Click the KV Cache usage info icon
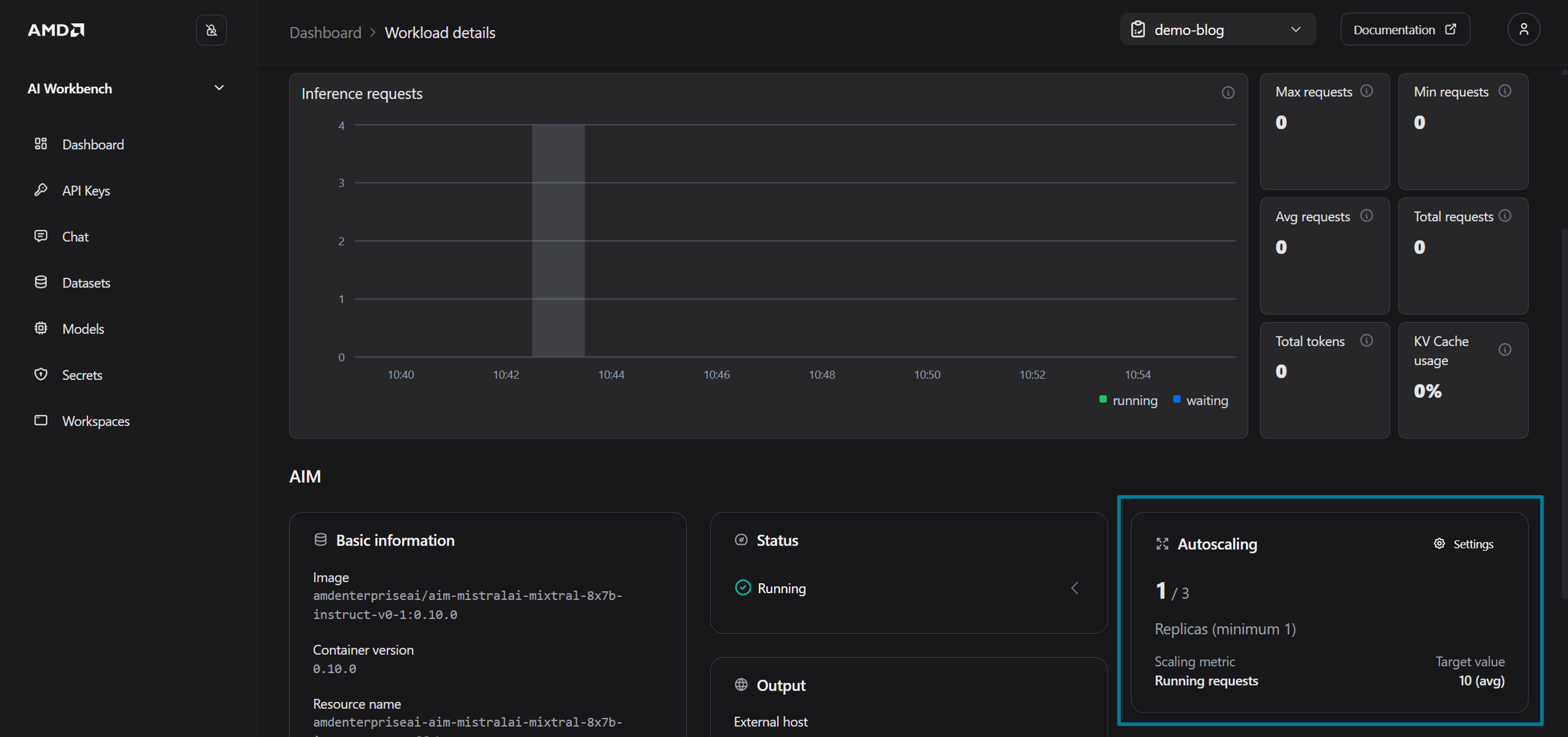This screenshot has height=737, width=1568. pyautogui.click(x=1504, y=349)
